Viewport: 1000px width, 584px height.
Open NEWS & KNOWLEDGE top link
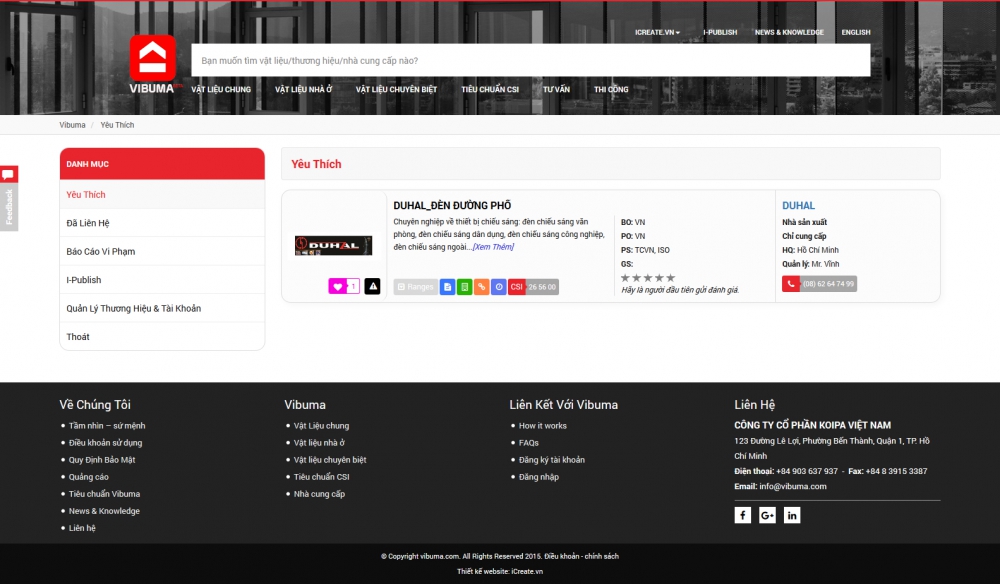tap(790, 33)
